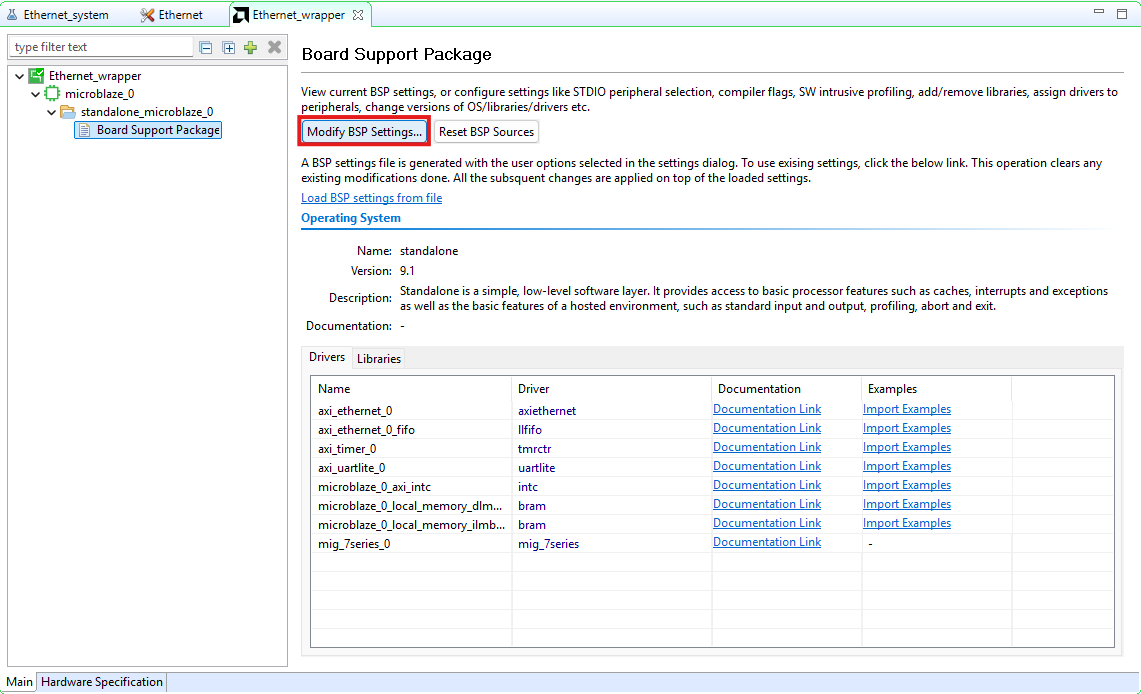Click the type filter text field
1141x694 pixels.
[x=100, y=47]
